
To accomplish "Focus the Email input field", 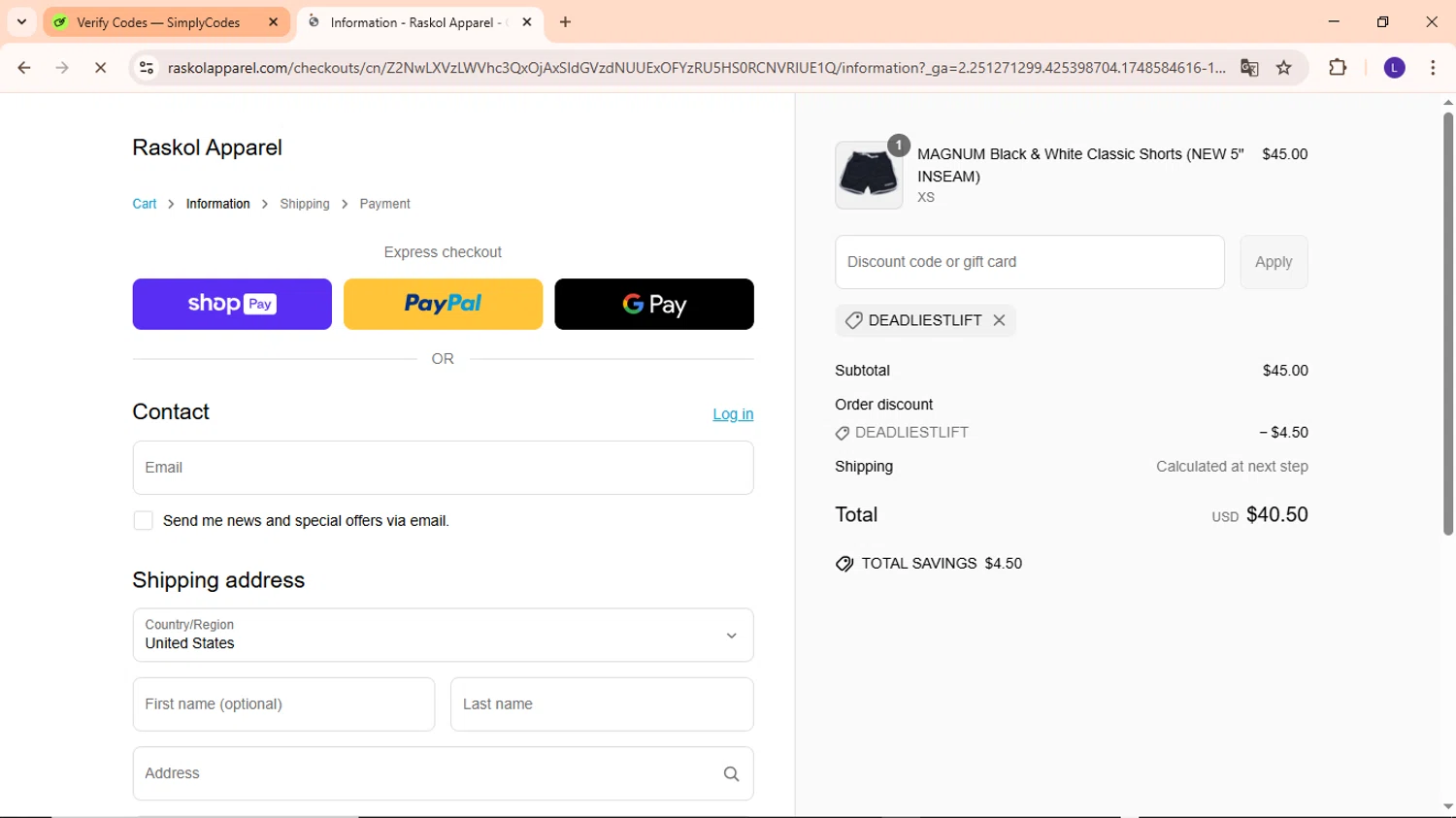I will tap(443, 468).
